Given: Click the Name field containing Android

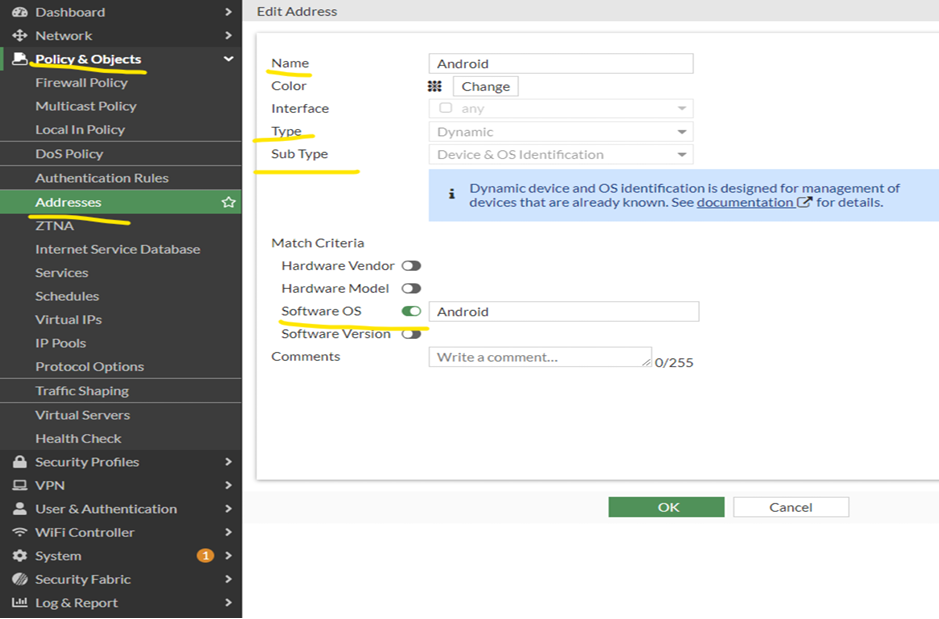Looking at the screenshot, I should pos(561,63).
